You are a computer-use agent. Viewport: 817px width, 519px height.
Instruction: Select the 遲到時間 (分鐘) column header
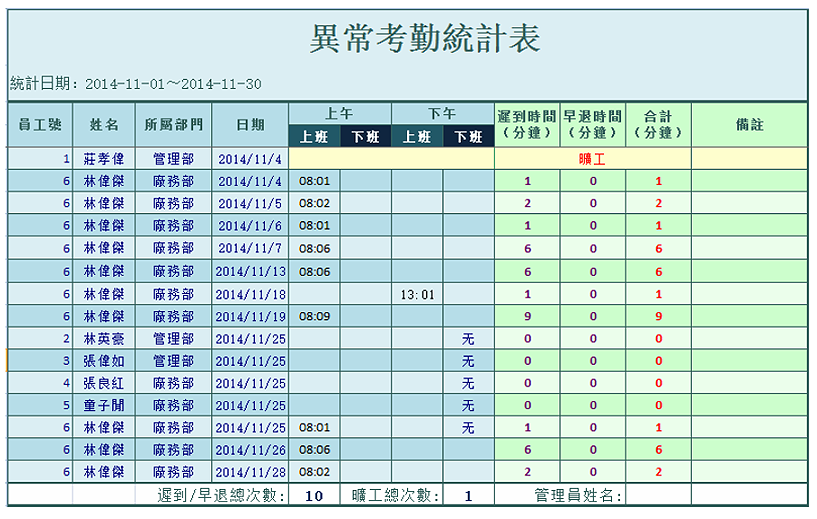click(x=526, y=125)
